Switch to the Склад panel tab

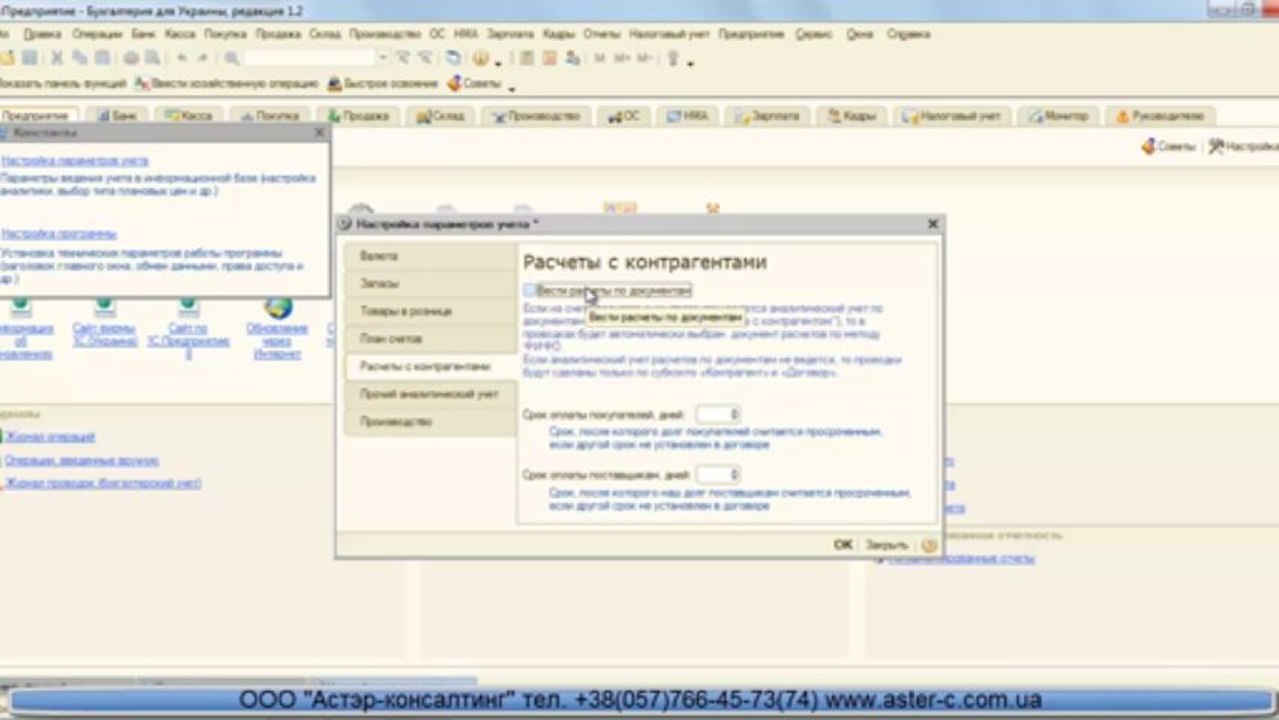(440, 116)
